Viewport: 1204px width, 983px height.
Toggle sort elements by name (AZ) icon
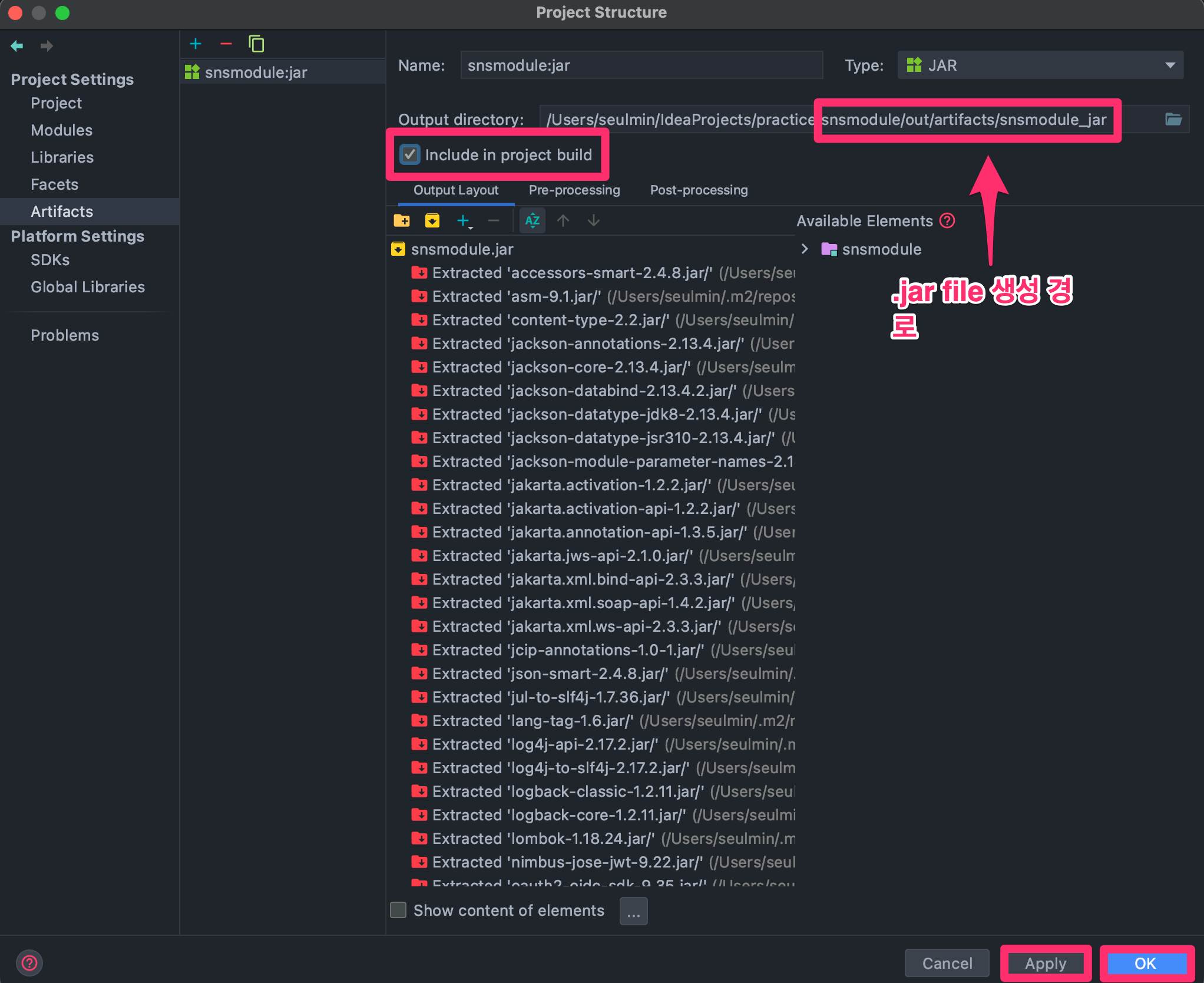tap(532, 220)
